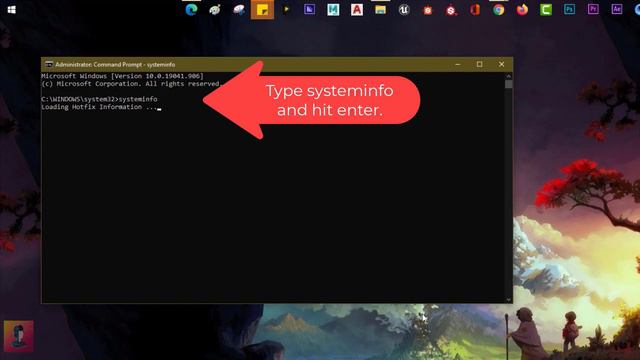
Task: Open the Sticky Notes taskbar icon
Action: point(262,10)
